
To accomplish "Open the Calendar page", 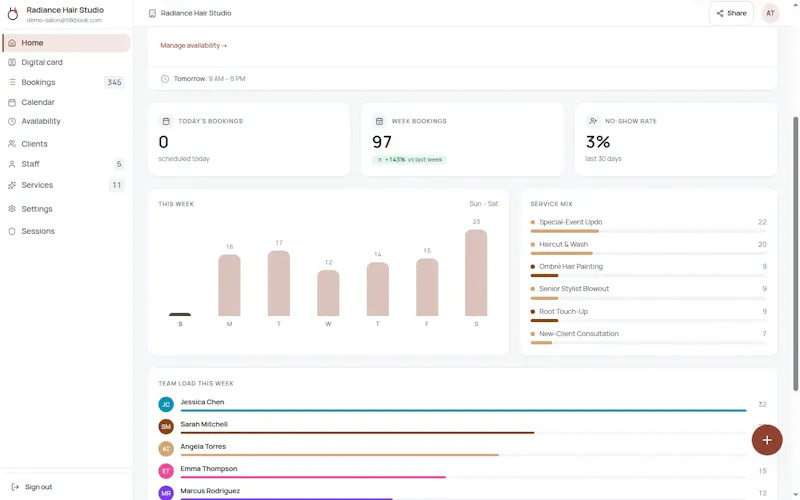I will click(66, 102).
